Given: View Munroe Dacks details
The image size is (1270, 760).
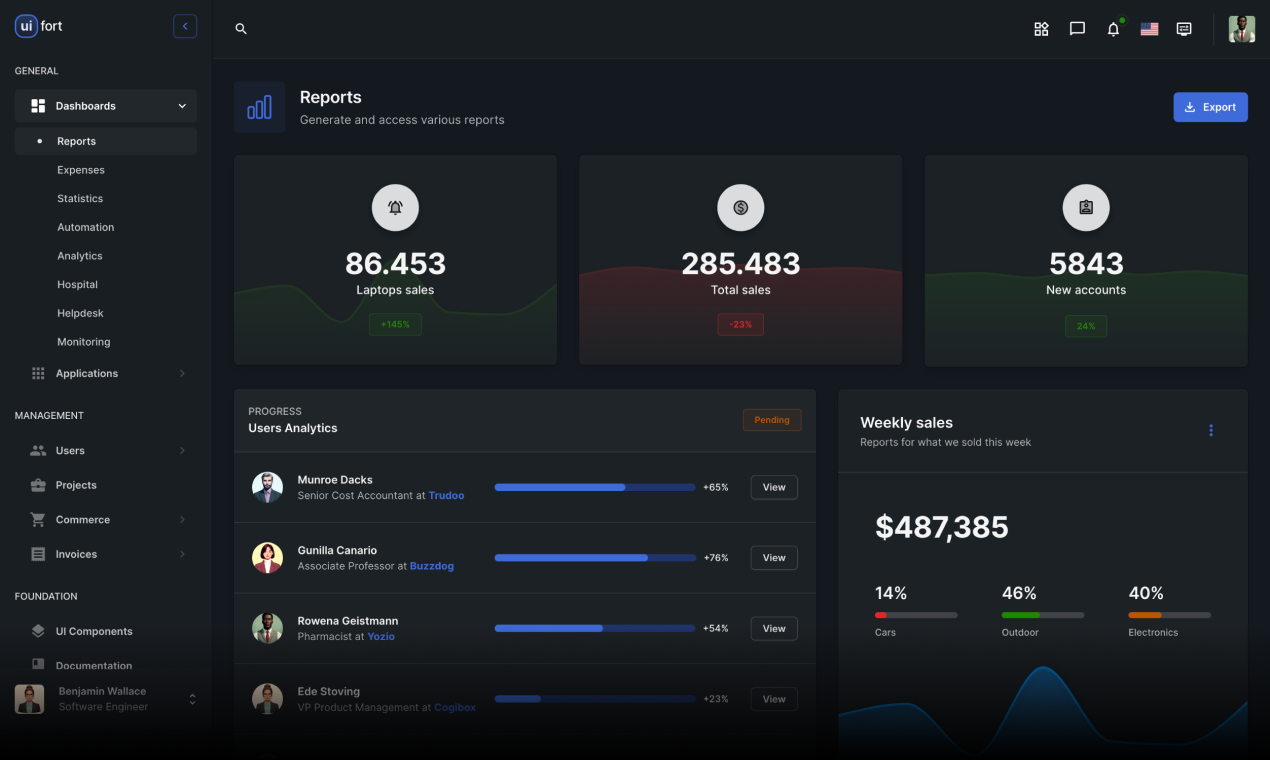Looking at the screenshot, I should pyautogui.click(x=774, y=487).
